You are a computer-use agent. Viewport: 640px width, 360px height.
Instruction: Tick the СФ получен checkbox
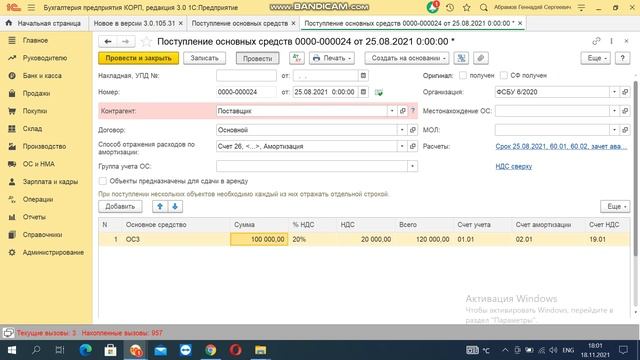pyautogui.click(x=504, y=75)
